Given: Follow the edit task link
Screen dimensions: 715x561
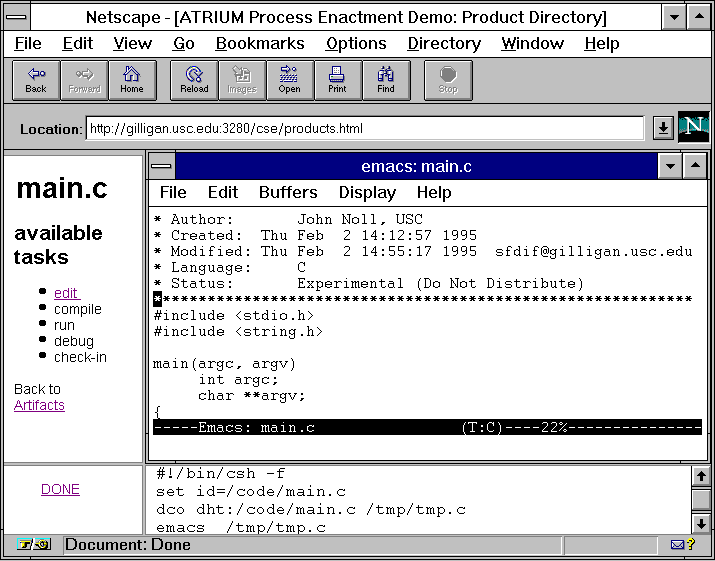Looking at the screenshot, I should click(66, 293).
